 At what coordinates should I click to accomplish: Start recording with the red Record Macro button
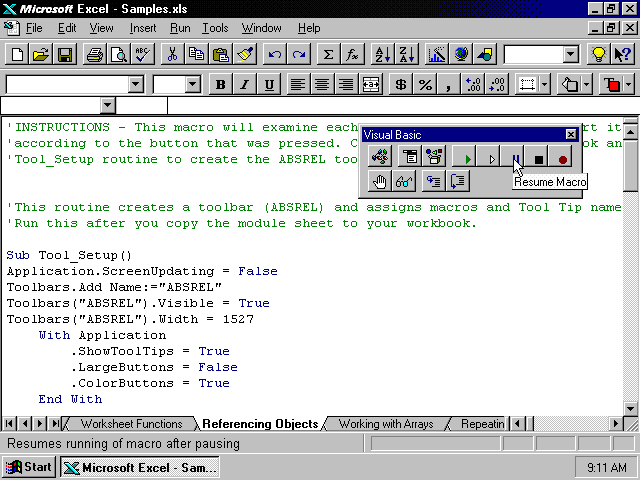coord(562,158)
